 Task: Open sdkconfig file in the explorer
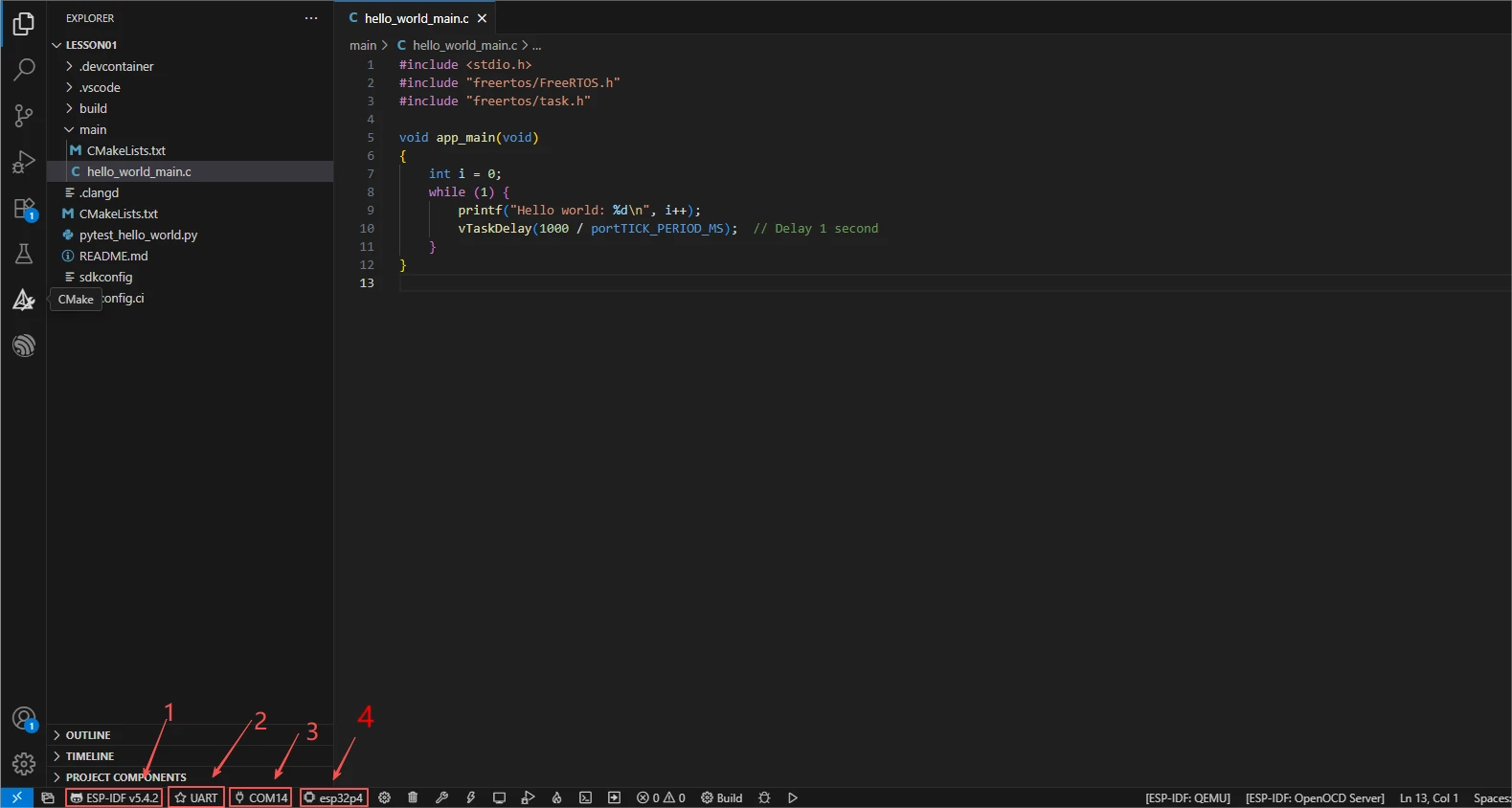105,277
